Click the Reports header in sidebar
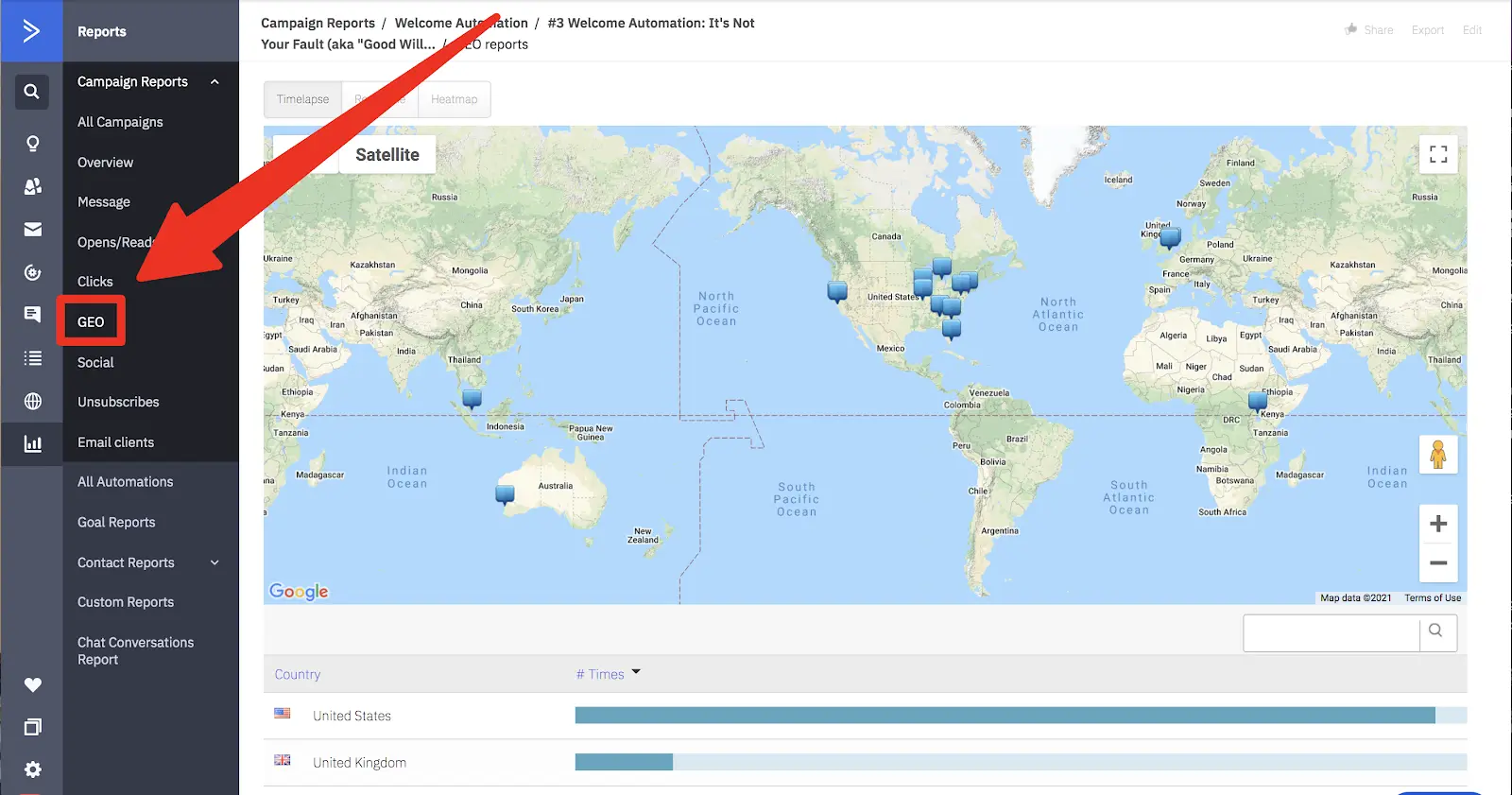1512x795 pixels. pyautogui.click(x=101, y=31)
